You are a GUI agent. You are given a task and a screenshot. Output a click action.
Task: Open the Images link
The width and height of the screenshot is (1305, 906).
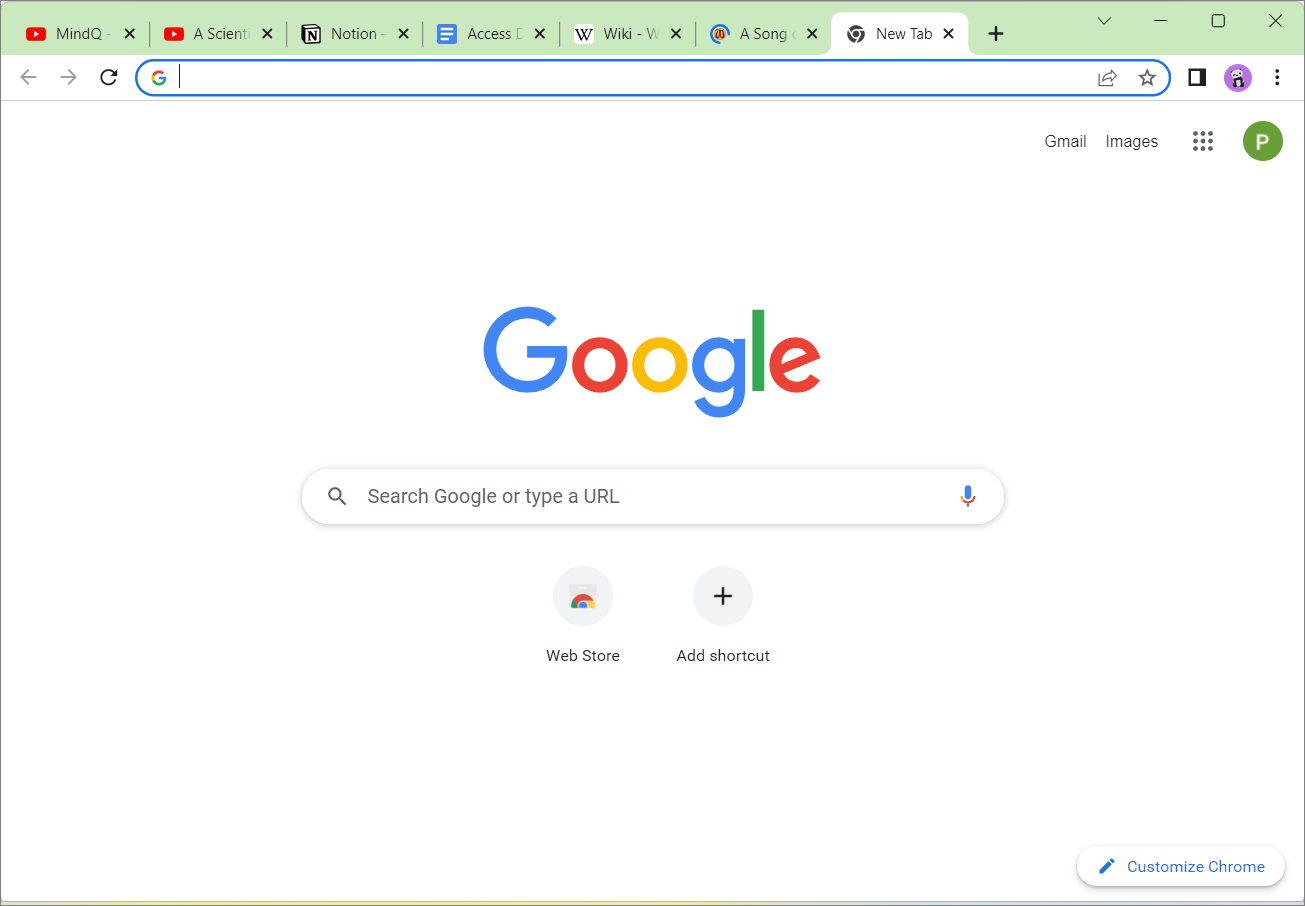tap(1132, 141)
